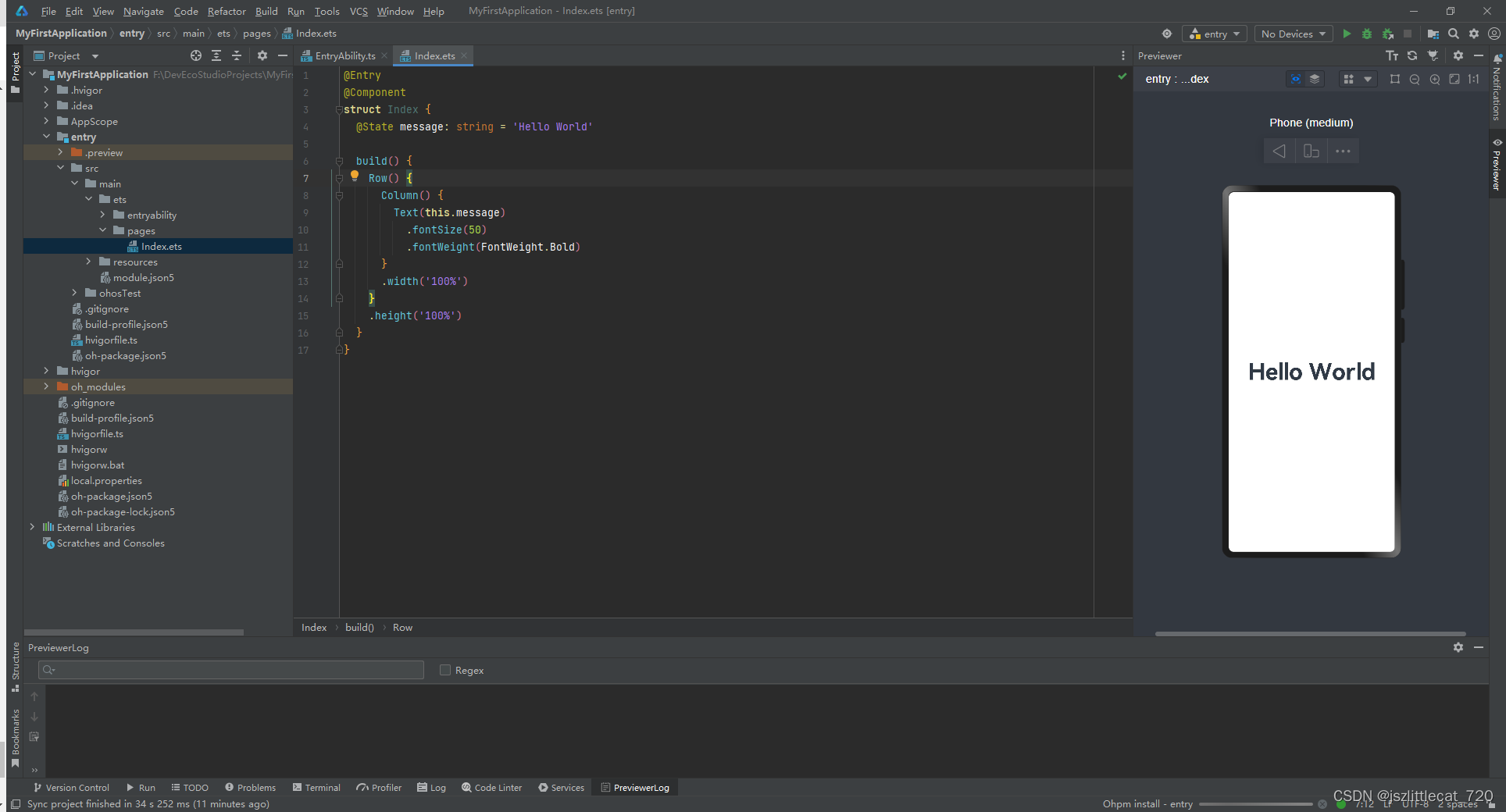The width and height of the screenshot is (1506, 812).
Task: Open Previewer panel settings gear
Action: point(1458,55)
